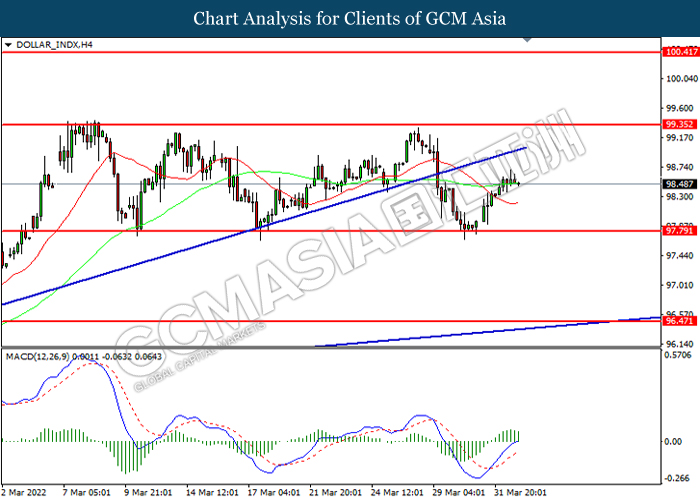
Task: Click the 17 Mar 04:01 time label
Action: pos(274,492)
